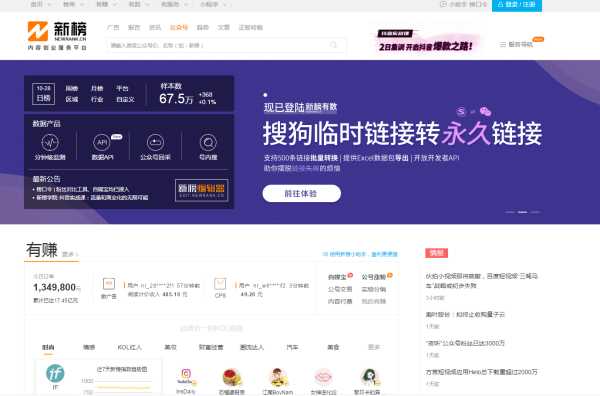Open the 江南BoyNam account avatar
Image resolution: width=600 pixels, height=396 pixels.
[278, 377]
